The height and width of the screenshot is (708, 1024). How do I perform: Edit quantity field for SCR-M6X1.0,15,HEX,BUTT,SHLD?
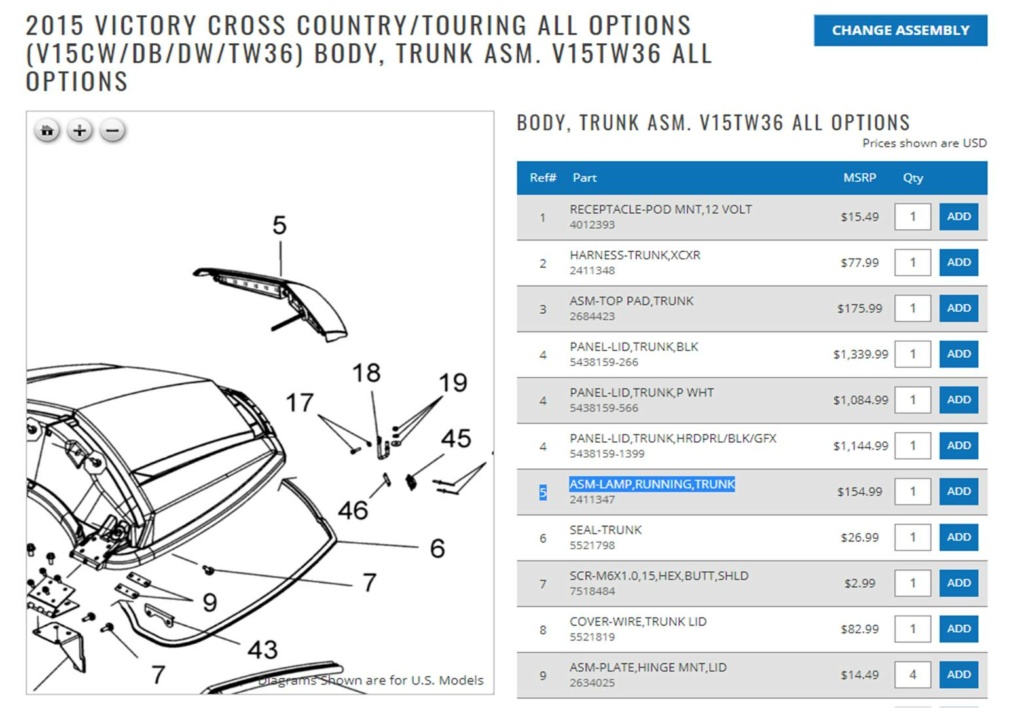coord(912,583)
